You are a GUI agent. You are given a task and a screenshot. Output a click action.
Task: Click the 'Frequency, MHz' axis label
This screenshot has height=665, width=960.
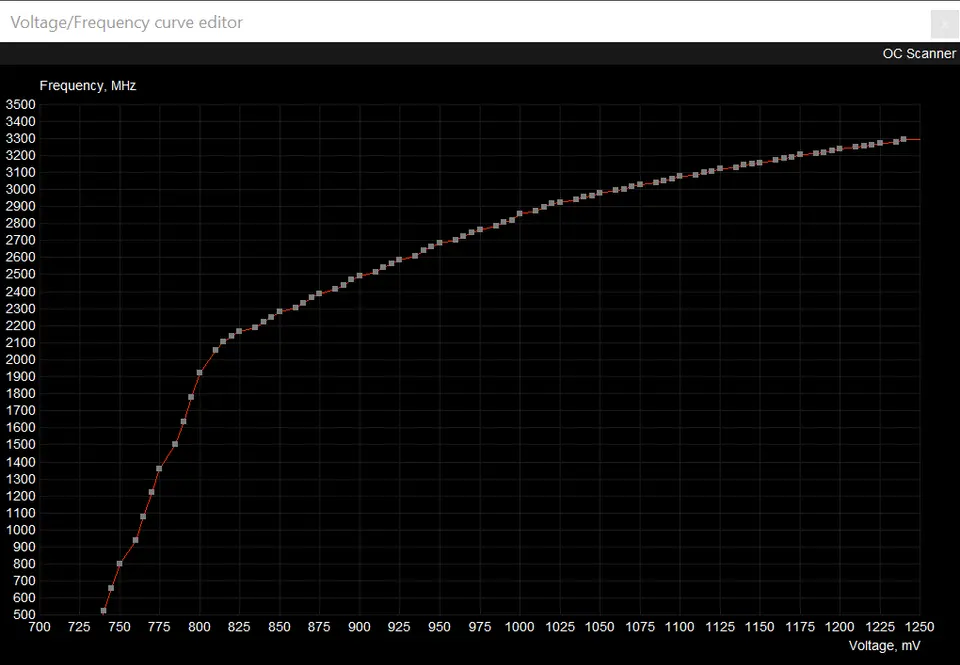pyautogui.click(x=88, y=86)
